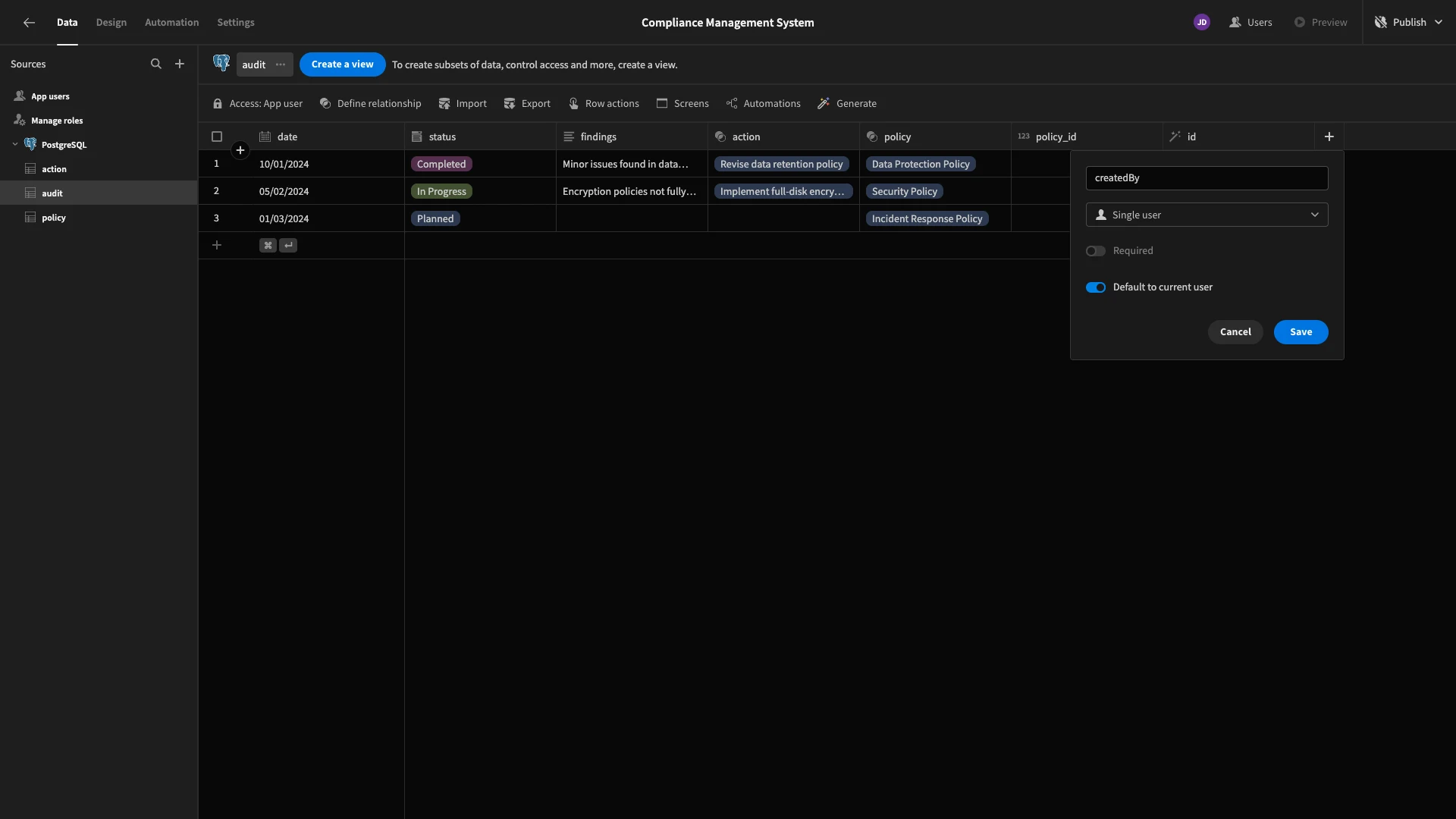Disable Default to current user toggle
This screenshot has height=819, width=1456.
click(1095, 287)
